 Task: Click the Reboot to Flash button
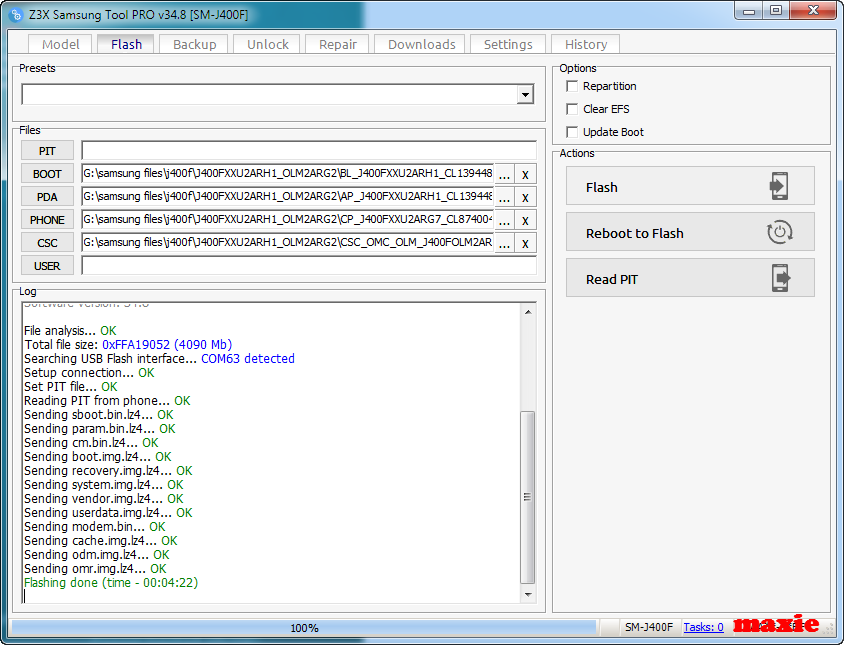(x=690, y=232)
